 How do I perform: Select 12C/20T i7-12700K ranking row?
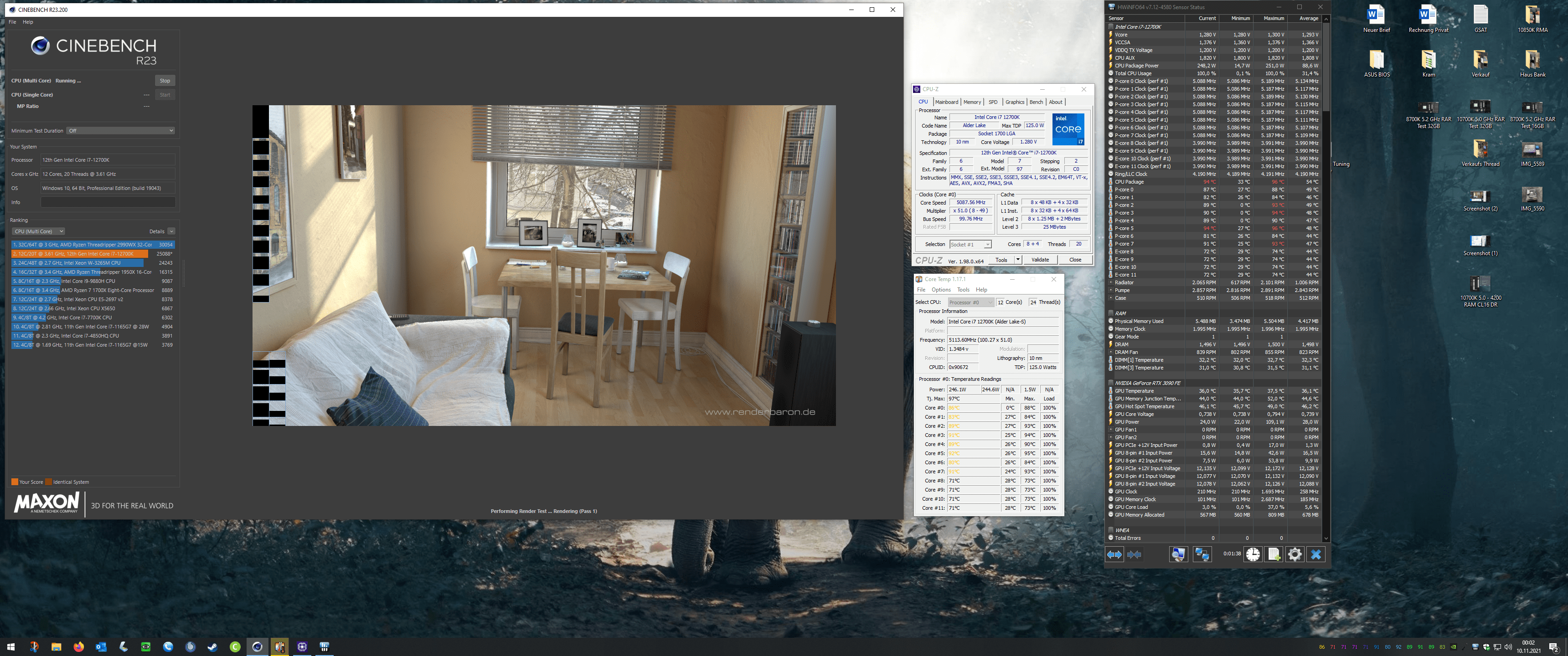[x=93, y=254]
